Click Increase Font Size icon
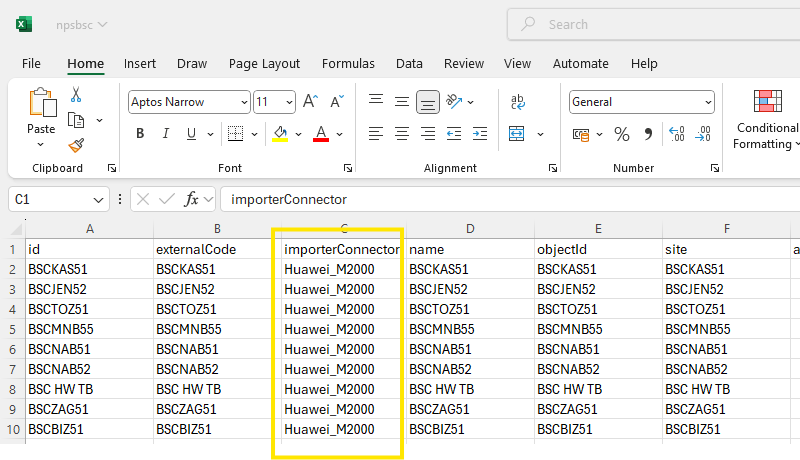 [310, 101]
